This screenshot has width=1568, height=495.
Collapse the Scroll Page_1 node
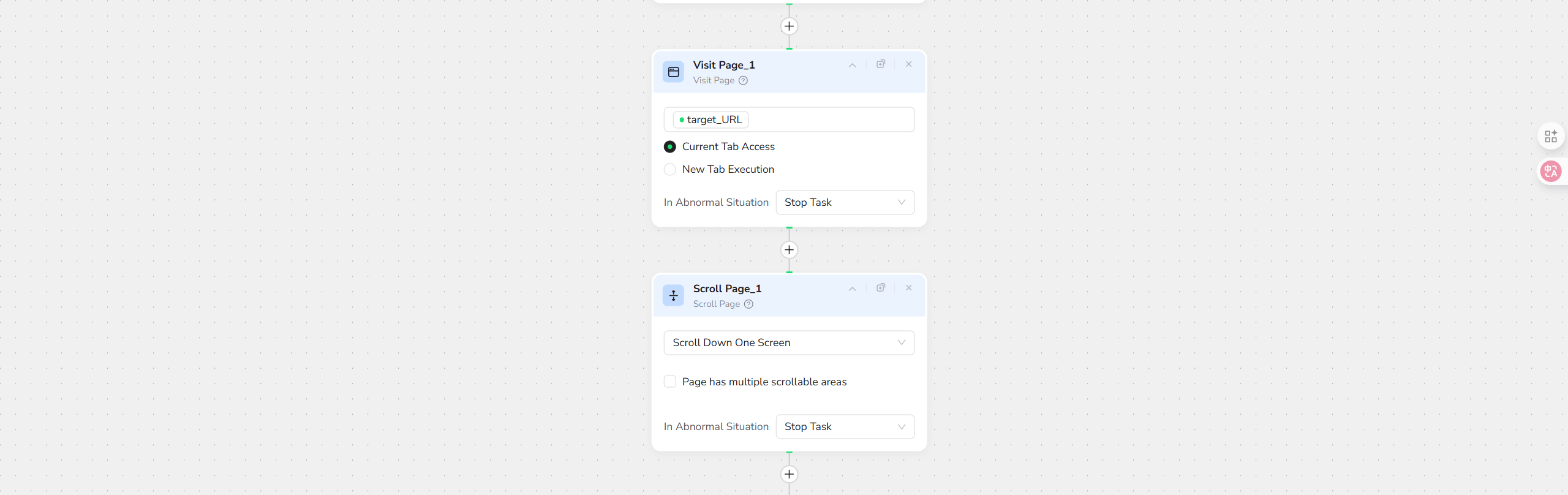coord(852,289)
